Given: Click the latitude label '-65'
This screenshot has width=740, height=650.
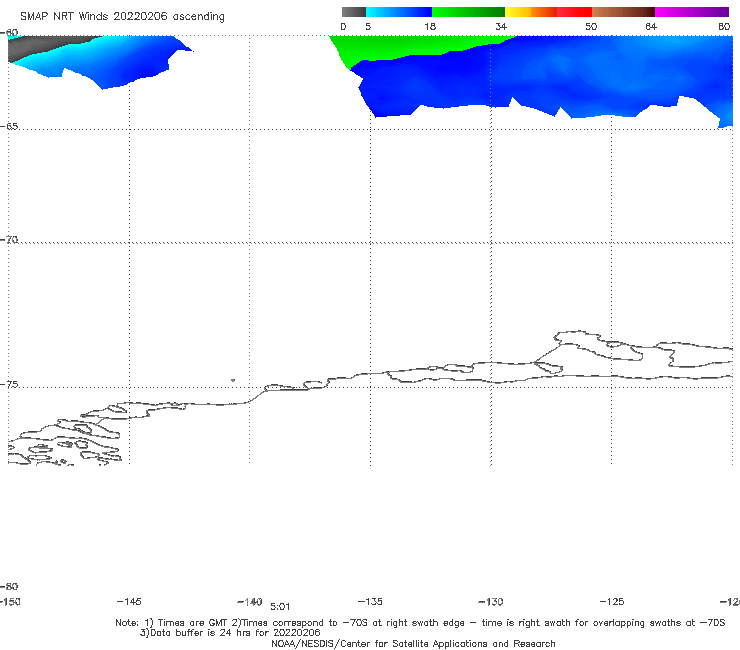Looking at the screenshot, I should (9, 127).
